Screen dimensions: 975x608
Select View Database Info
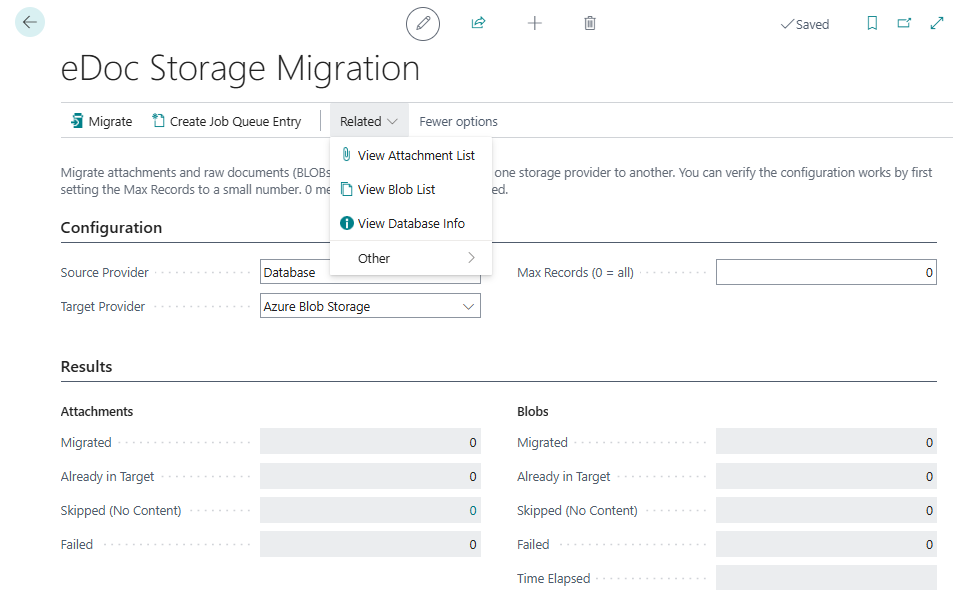tap(411, 223)
